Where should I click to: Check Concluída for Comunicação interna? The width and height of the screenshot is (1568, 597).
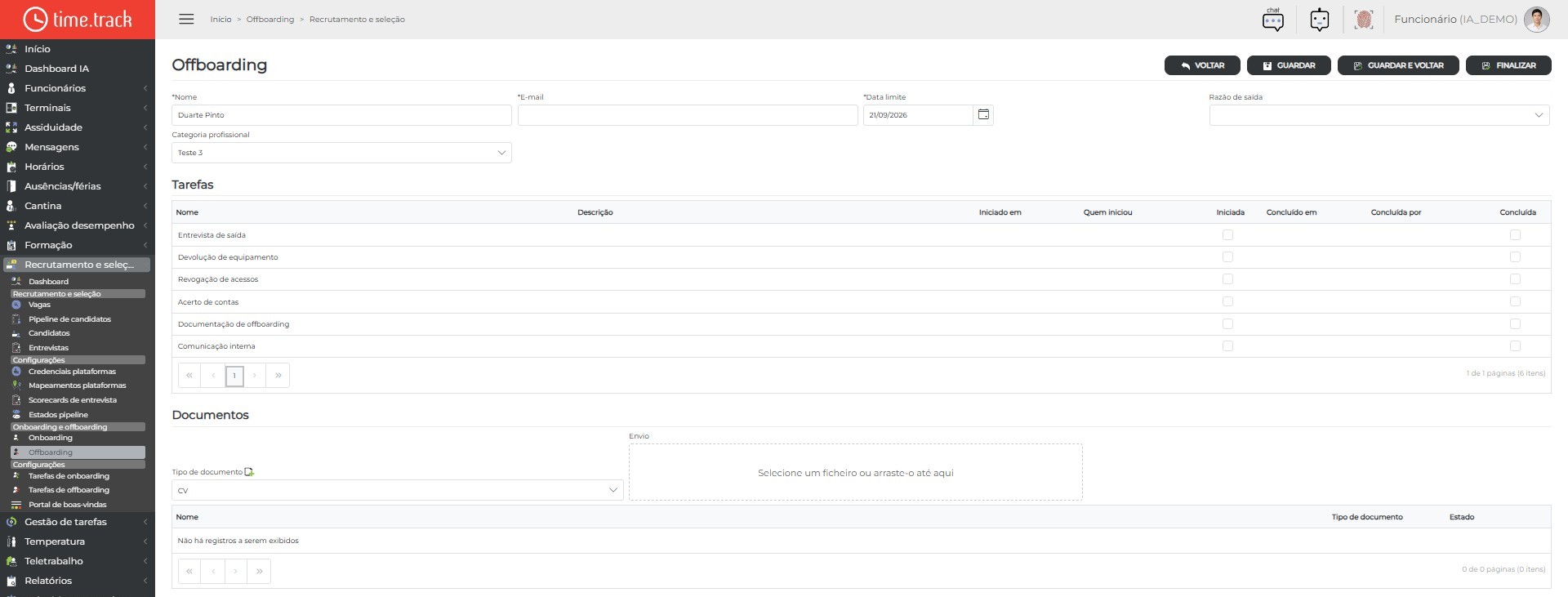point(1515,346)
